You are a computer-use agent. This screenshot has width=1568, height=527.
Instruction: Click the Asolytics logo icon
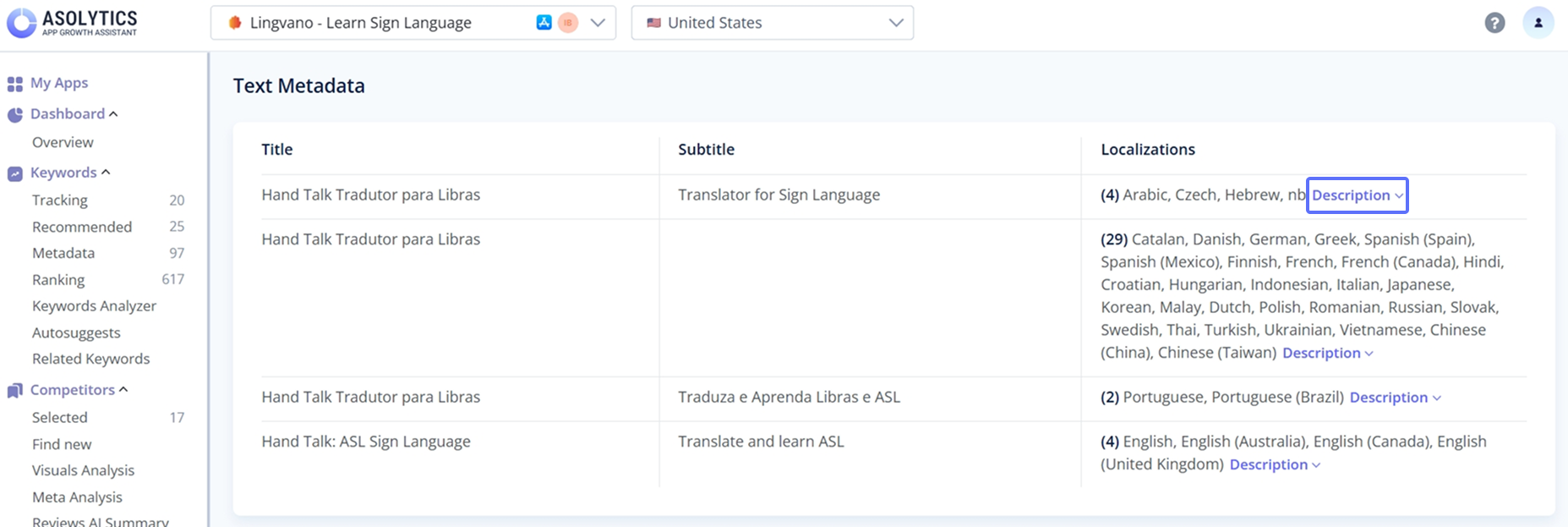[x=21, y=23]
